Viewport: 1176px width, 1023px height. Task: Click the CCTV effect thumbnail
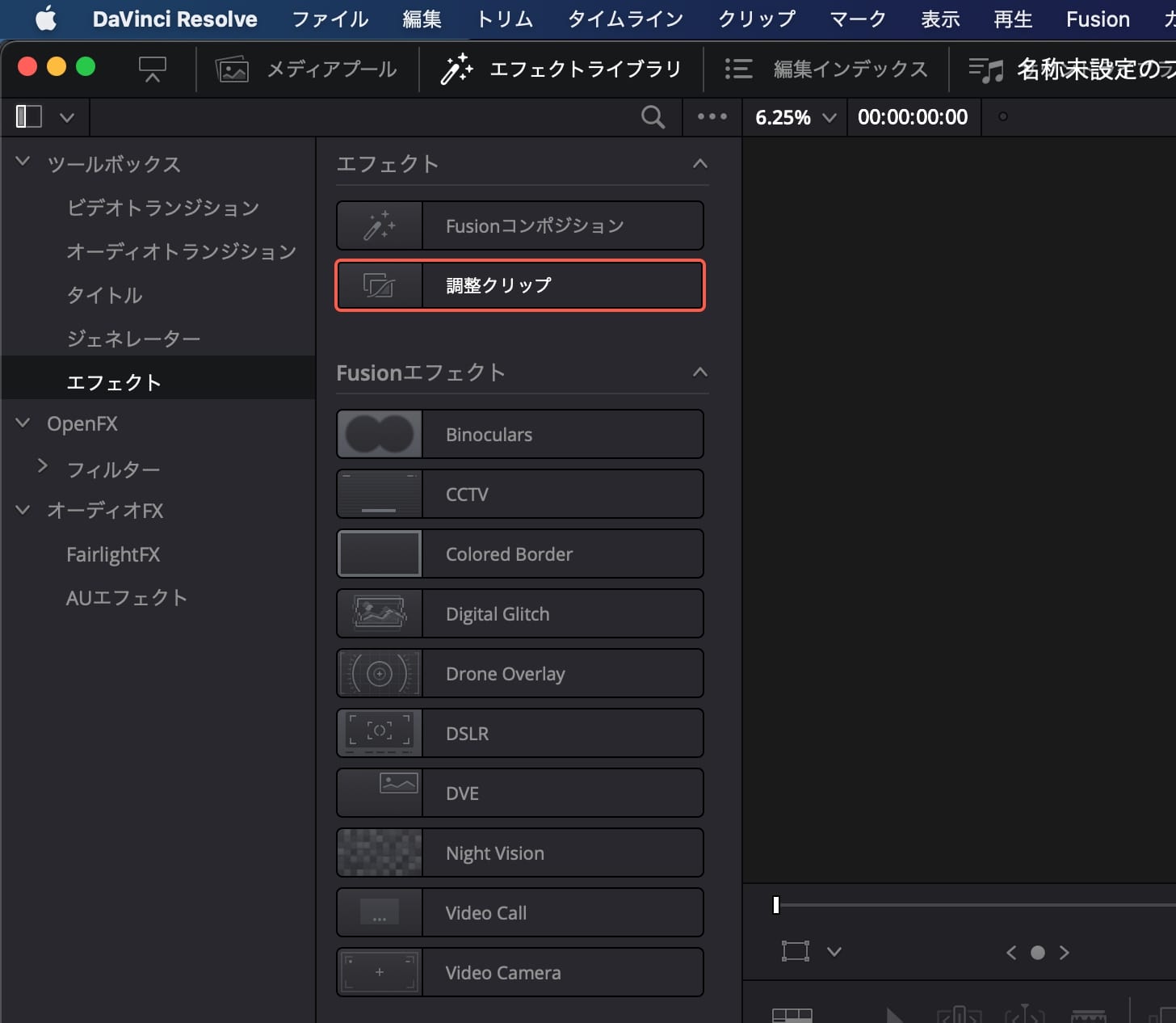tap(380, 495)
